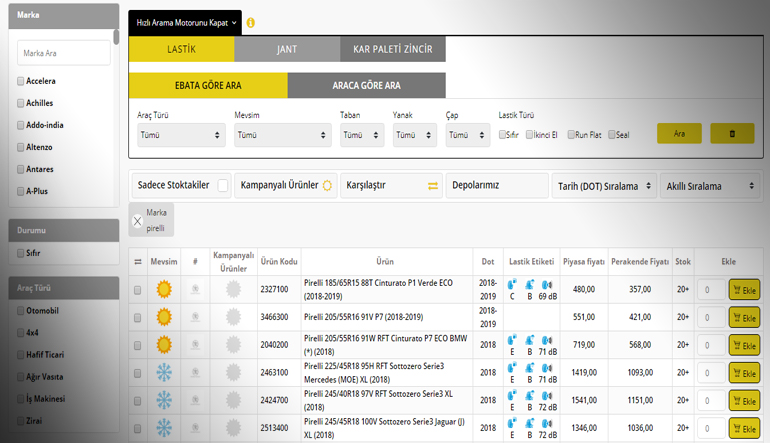Screen dimensions: 770x443
Task: Check the Run Flat tire type checkbox
Action: click(x=571, y=135)
